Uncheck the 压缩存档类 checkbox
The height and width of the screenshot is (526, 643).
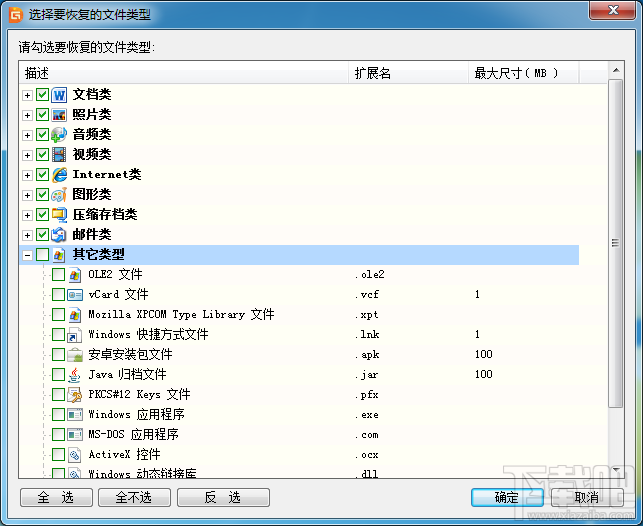(x=42, y=215)
